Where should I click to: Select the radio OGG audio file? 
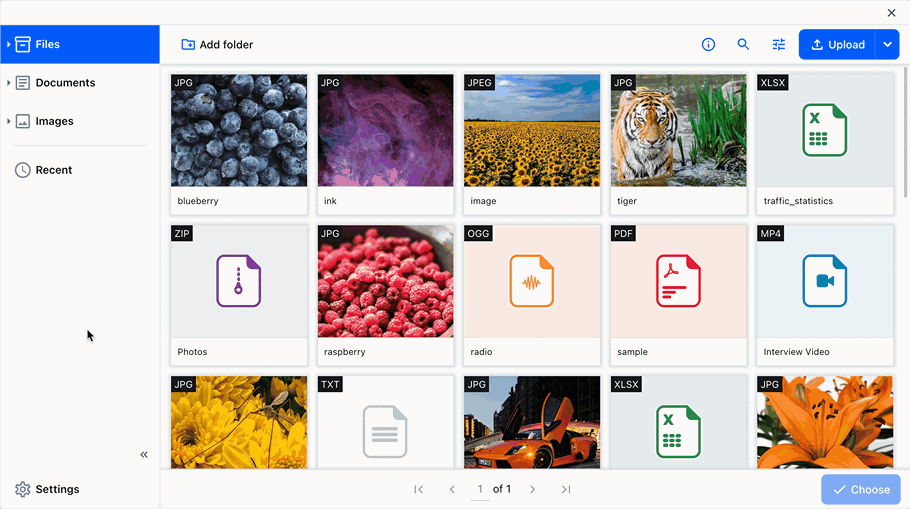pyautogui.click(x=531, y=282)
